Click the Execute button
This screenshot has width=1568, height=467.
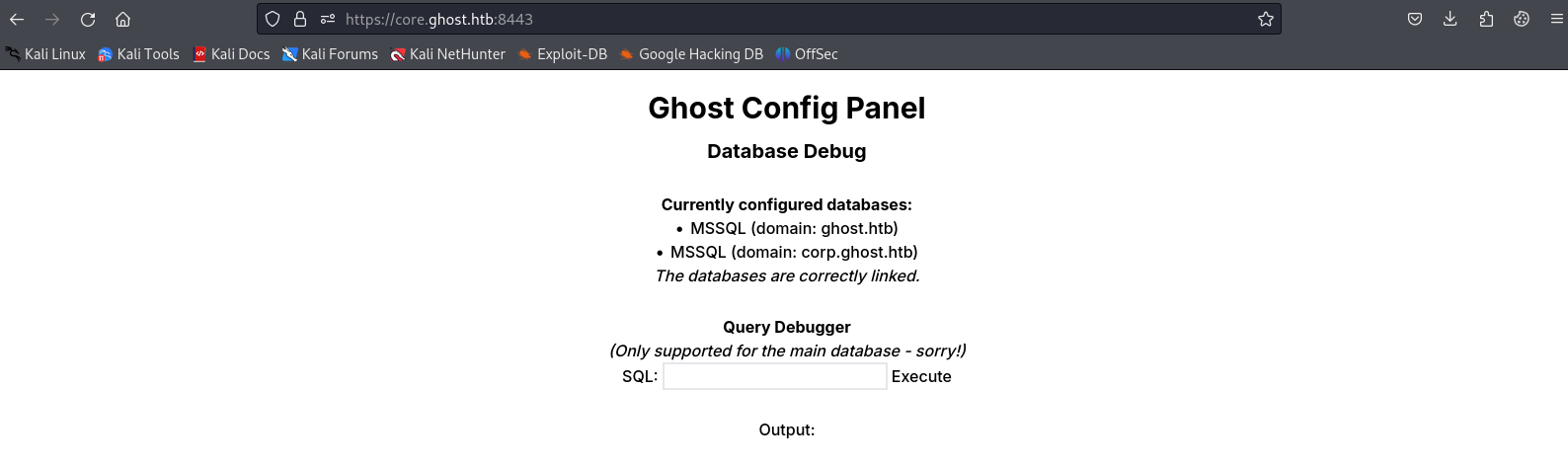tap(921, 376)
